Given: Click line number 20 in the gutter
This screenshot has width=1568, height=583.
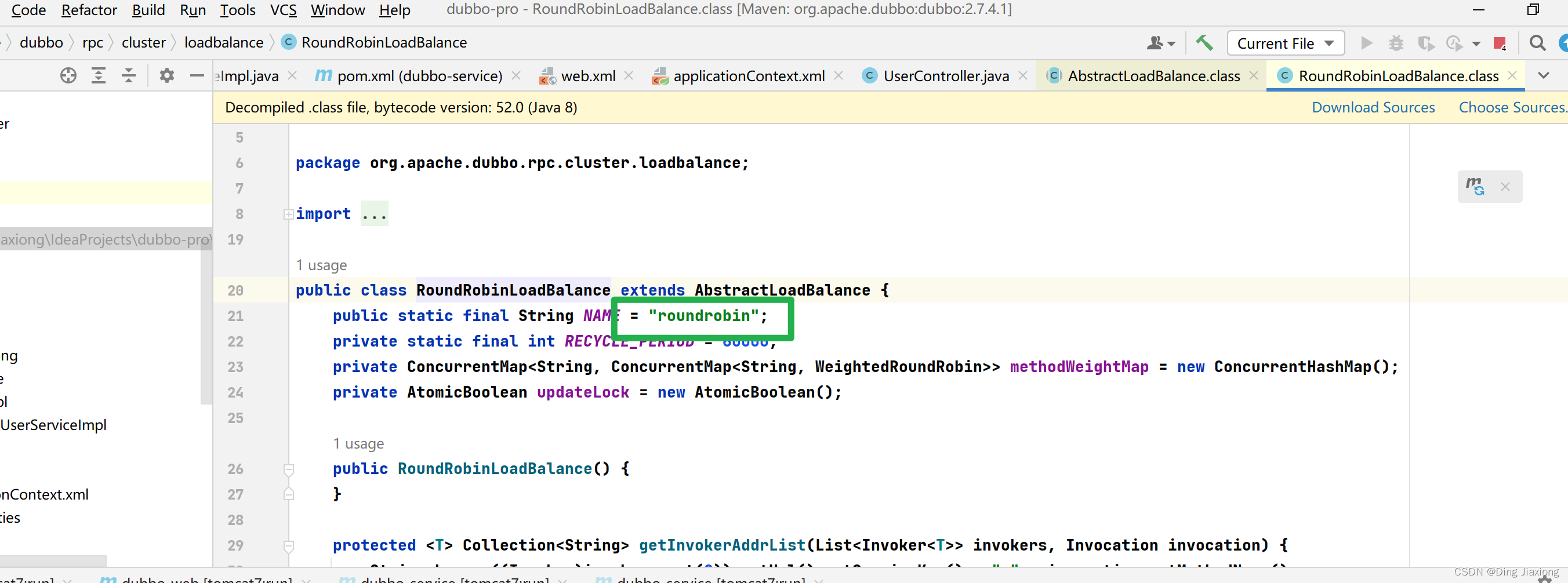Looking at the screenshot, I should [x=235, y=291].
